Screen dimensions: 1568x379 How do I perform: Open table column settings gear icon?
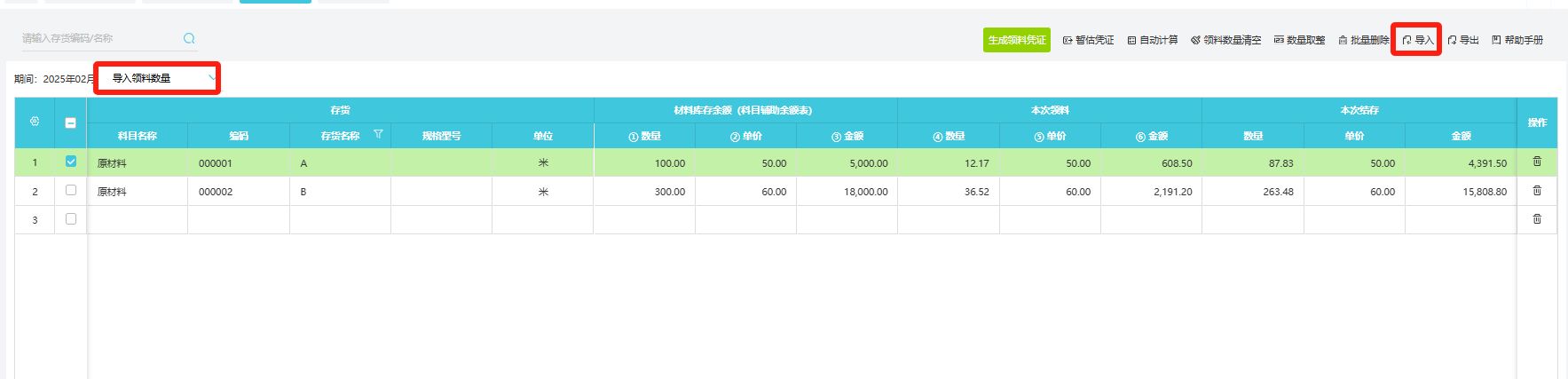click(35, 122)
